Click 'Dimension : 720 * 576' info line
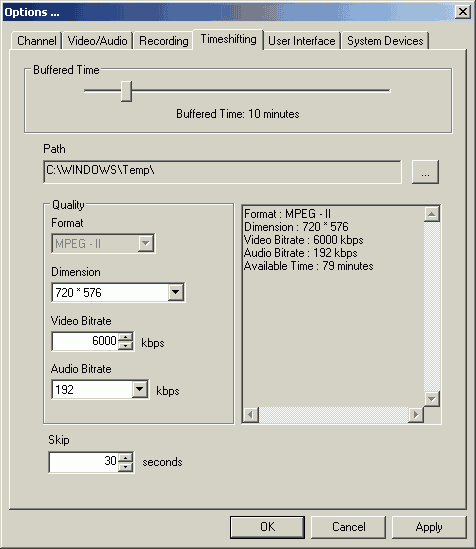 [x=296, y=227]
